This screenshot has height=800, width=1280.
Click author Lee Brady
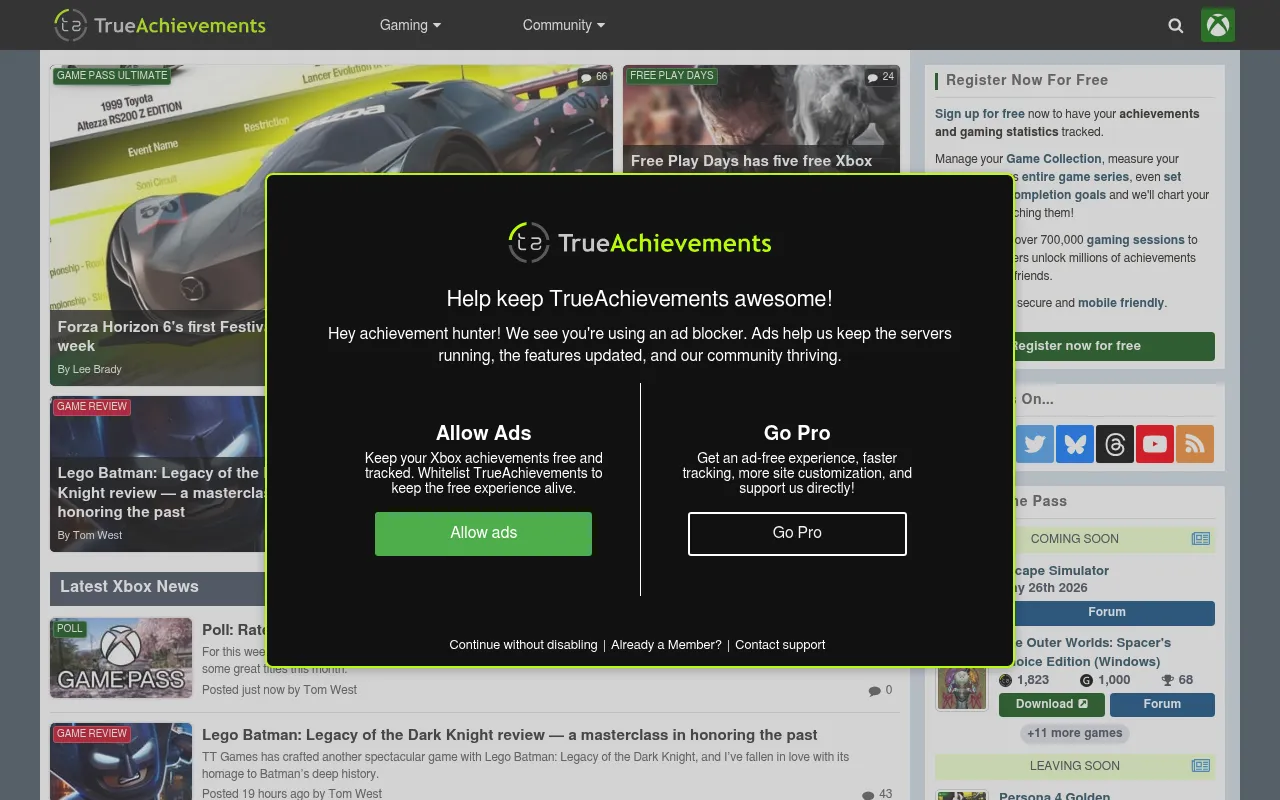point(96,370)
